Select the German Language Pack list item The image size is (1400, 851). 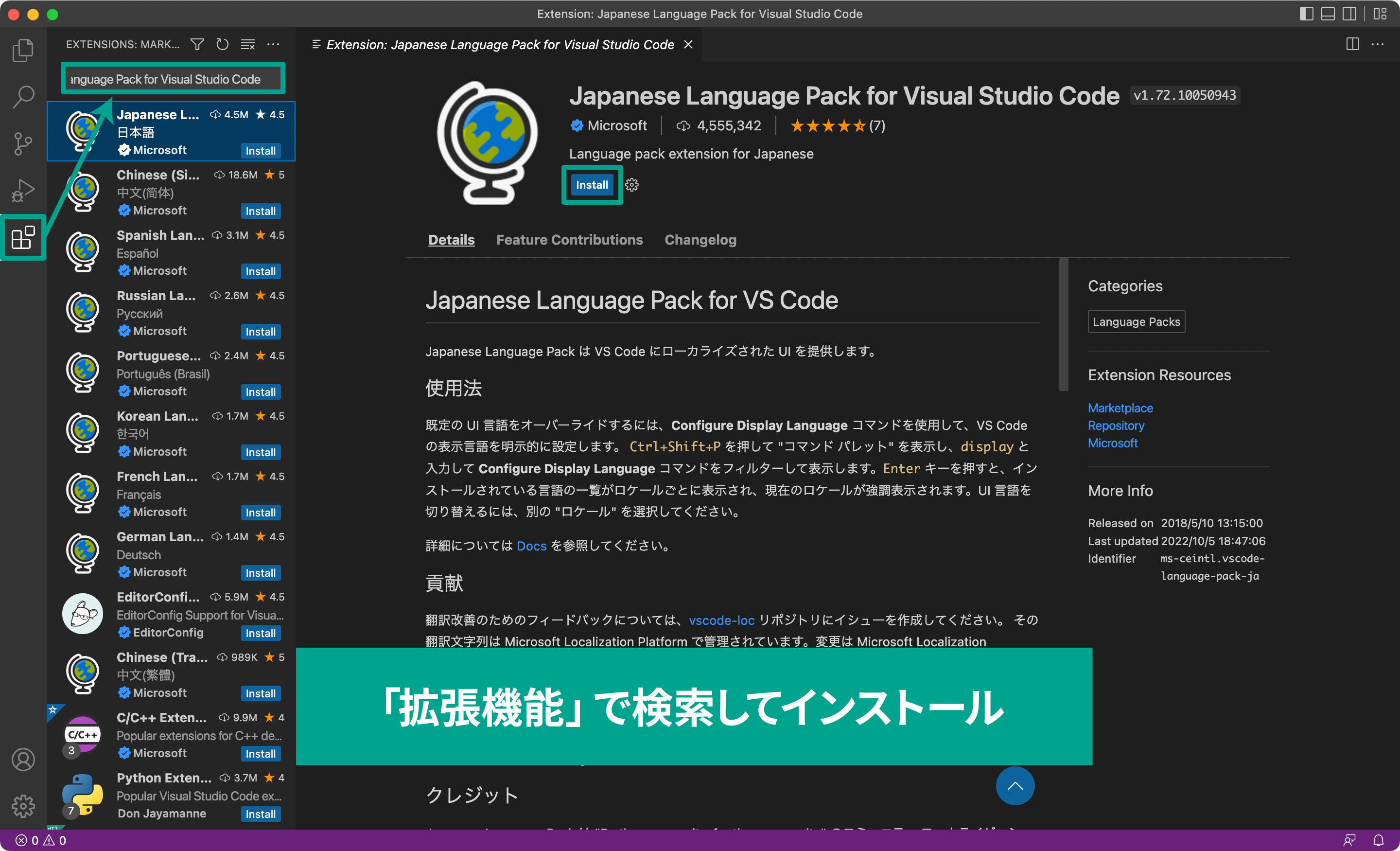(x=171, y=554)
